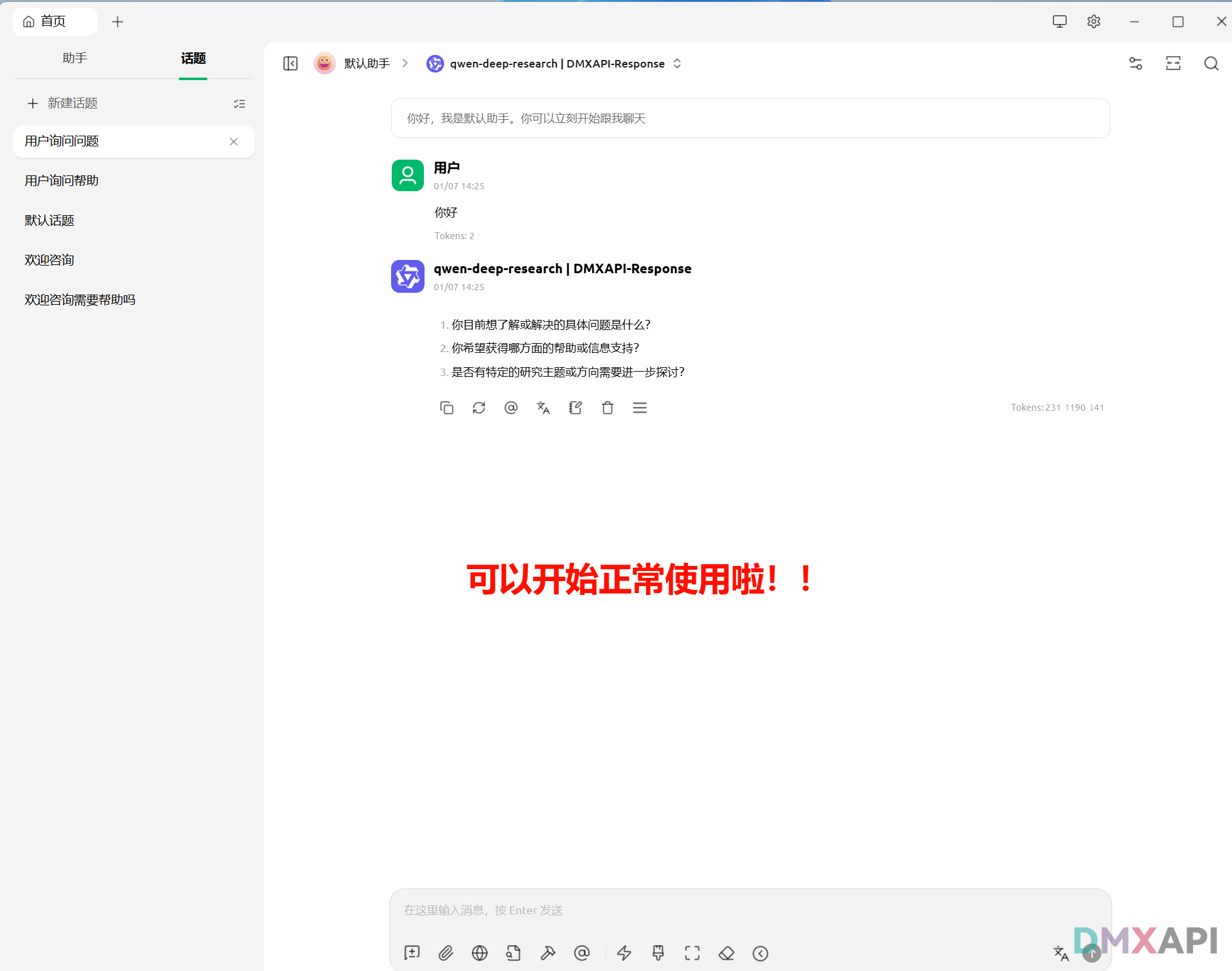The width and height of the screenshot is (1232, 971).
Task: Click the eraser clear context icon
Action: (726, 953)
